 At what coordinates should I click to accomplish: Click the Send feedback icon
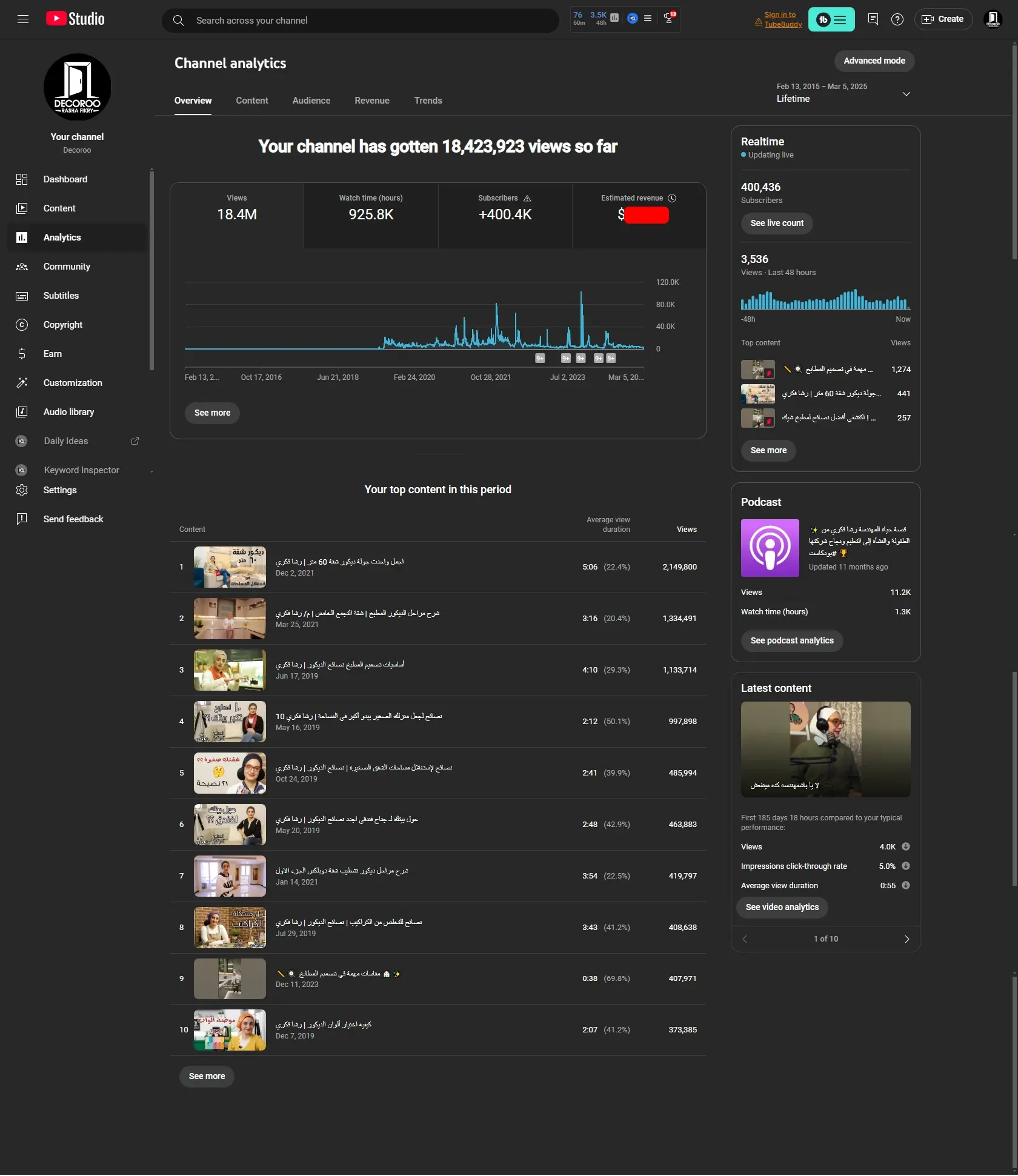coord(22,519)
